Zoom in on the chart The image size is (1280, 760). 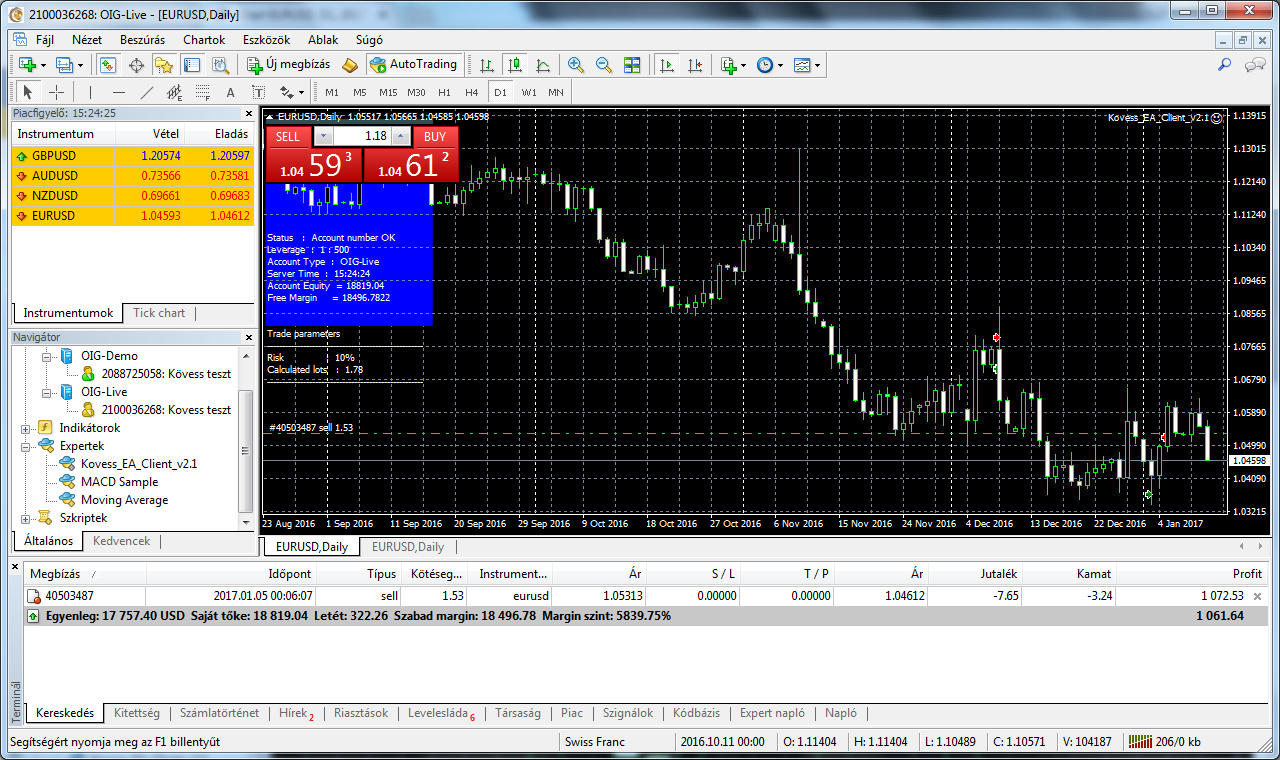576,65
